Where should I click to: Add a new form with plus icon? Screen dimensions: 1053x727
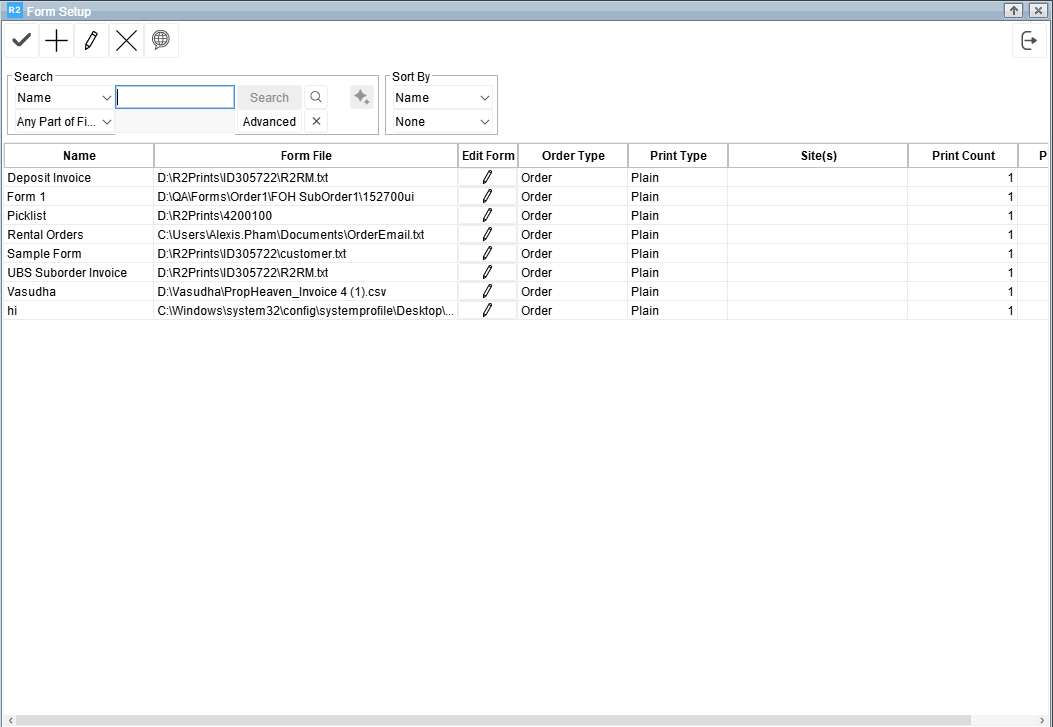[x=57, y=41]
